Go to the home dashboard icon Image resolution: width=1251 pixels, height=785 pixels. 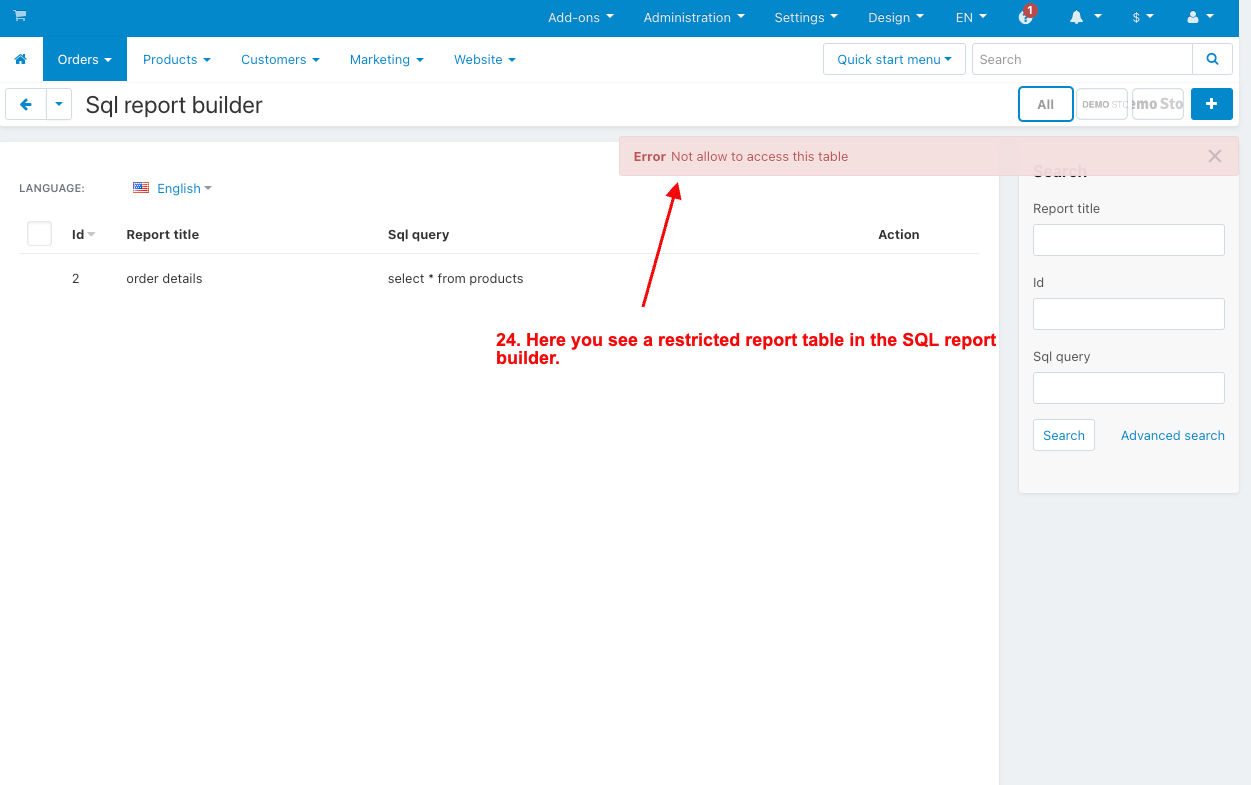[20, 60]
